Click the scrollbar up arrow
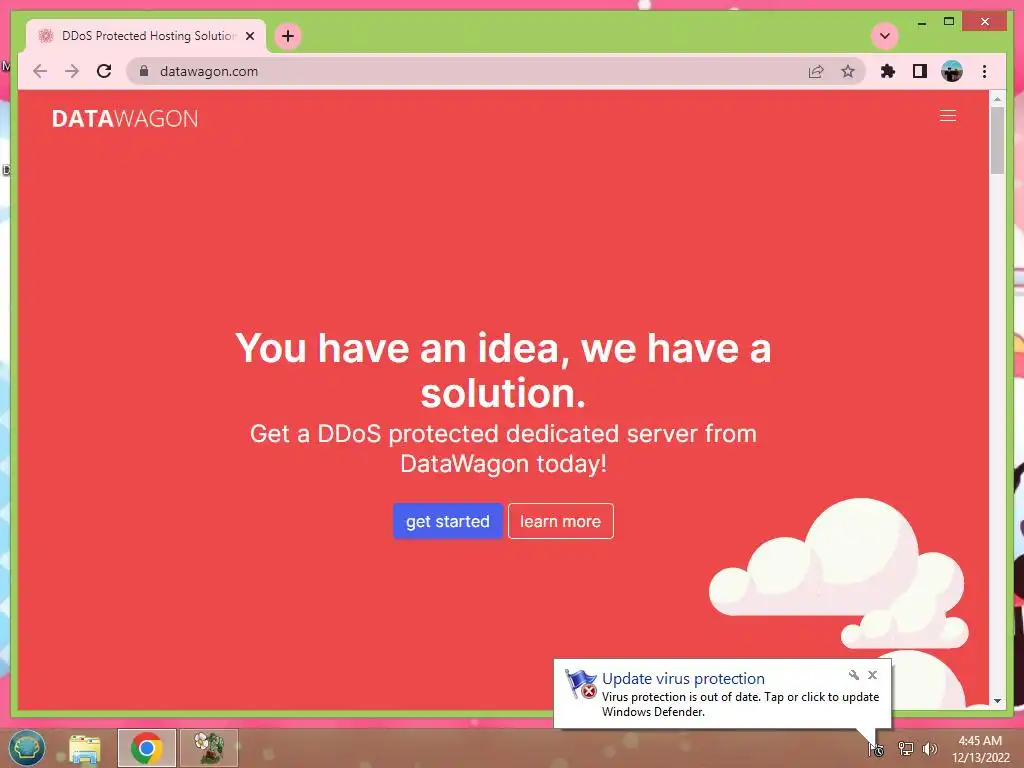Viewport: 1024px width, 768px height. coord(997,99)
